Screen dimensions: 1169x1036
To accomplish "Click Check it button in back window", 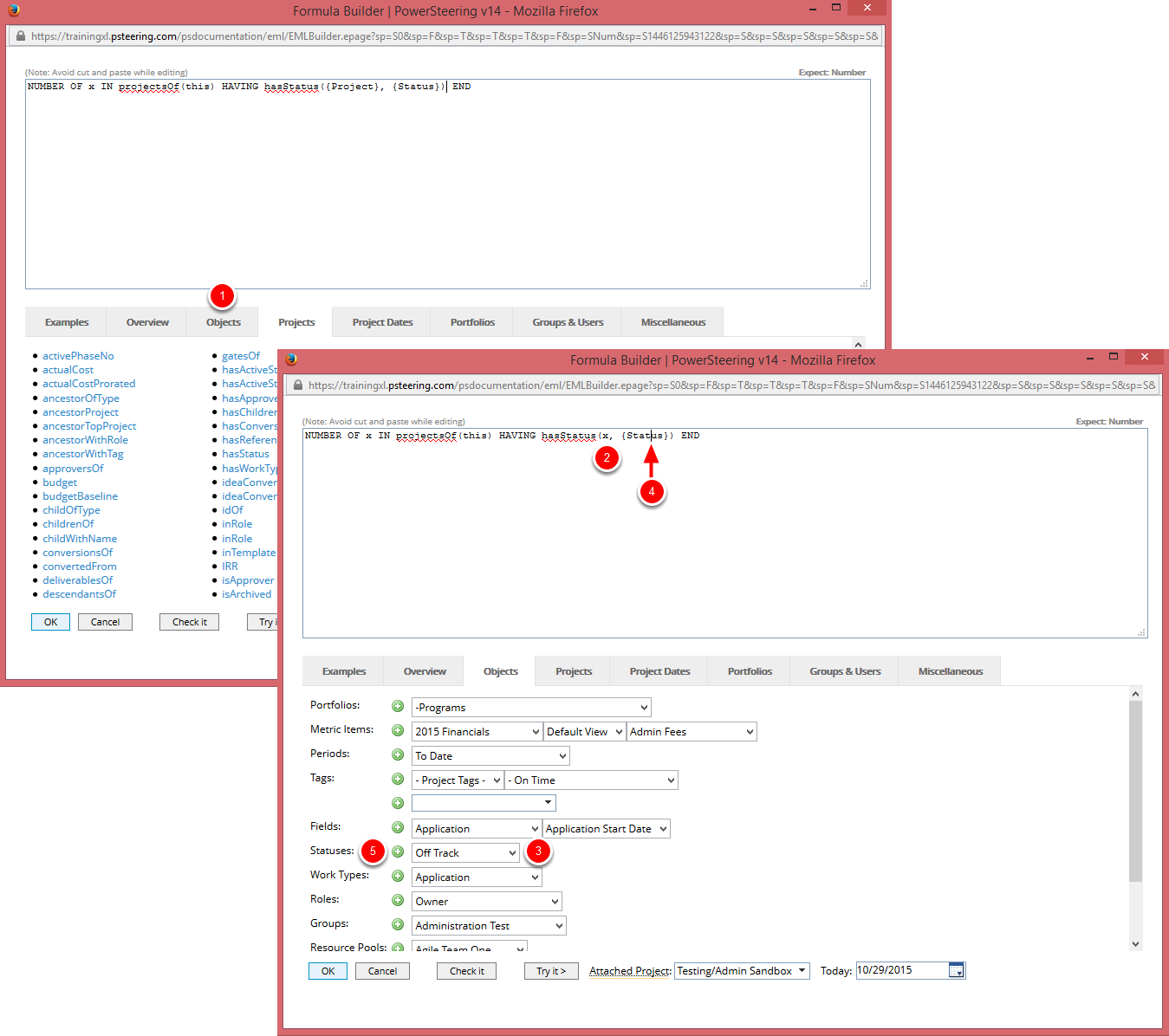I will click(189, 622).
